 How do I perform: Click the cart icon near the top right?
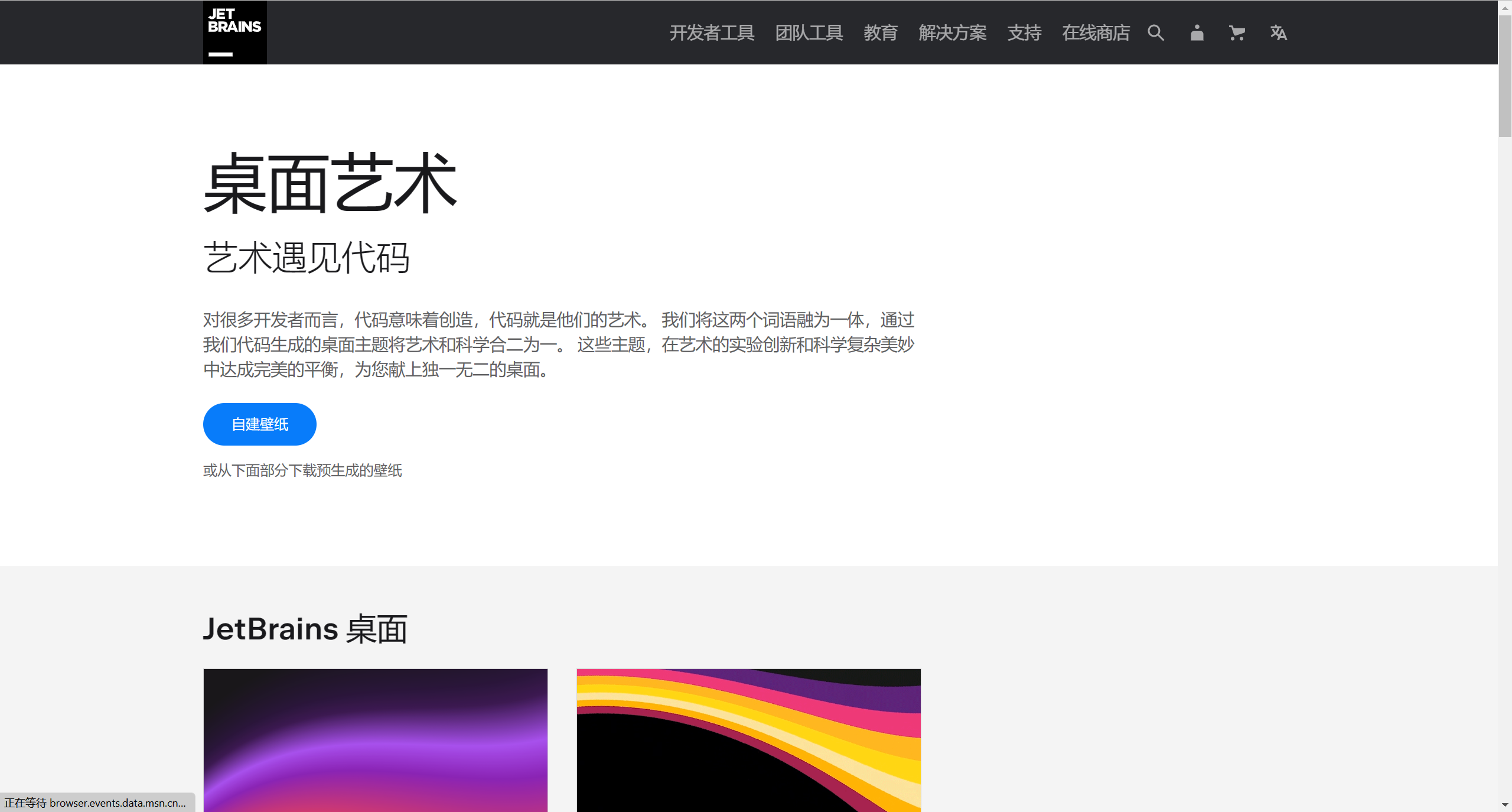click(1236, 33)
